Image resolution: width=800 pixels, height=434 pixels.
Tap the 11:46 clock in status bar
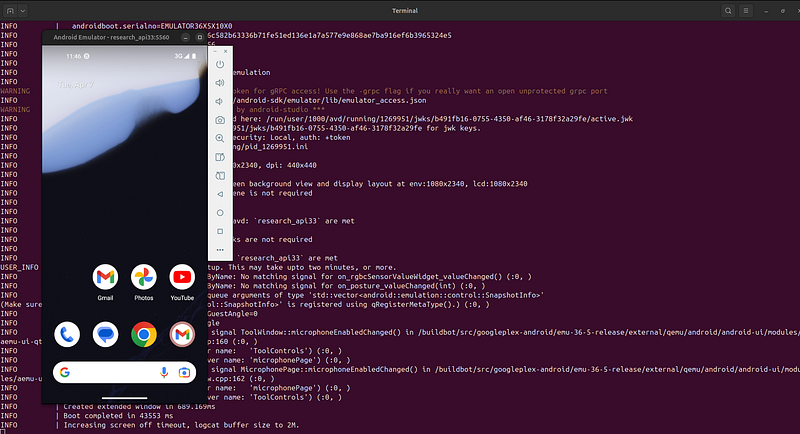pyautogui.click(x=73, y=56)
